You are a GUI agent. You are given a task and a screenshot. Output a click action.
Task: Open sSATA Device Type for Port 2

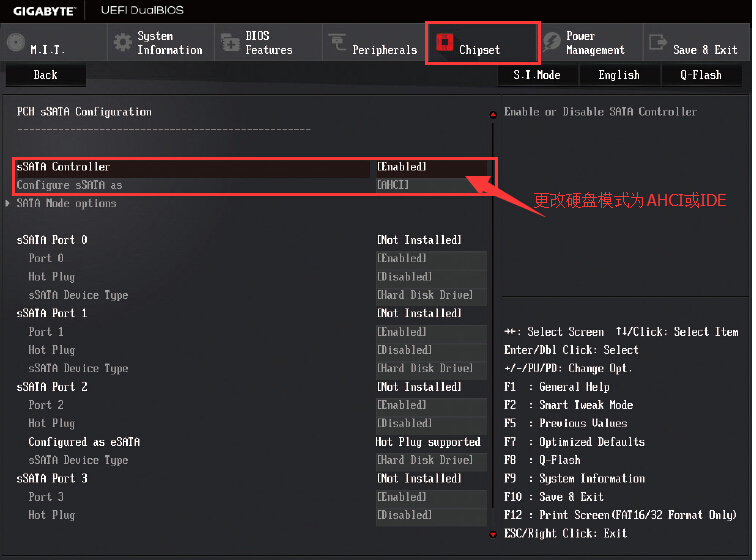[x=431, y=460]
